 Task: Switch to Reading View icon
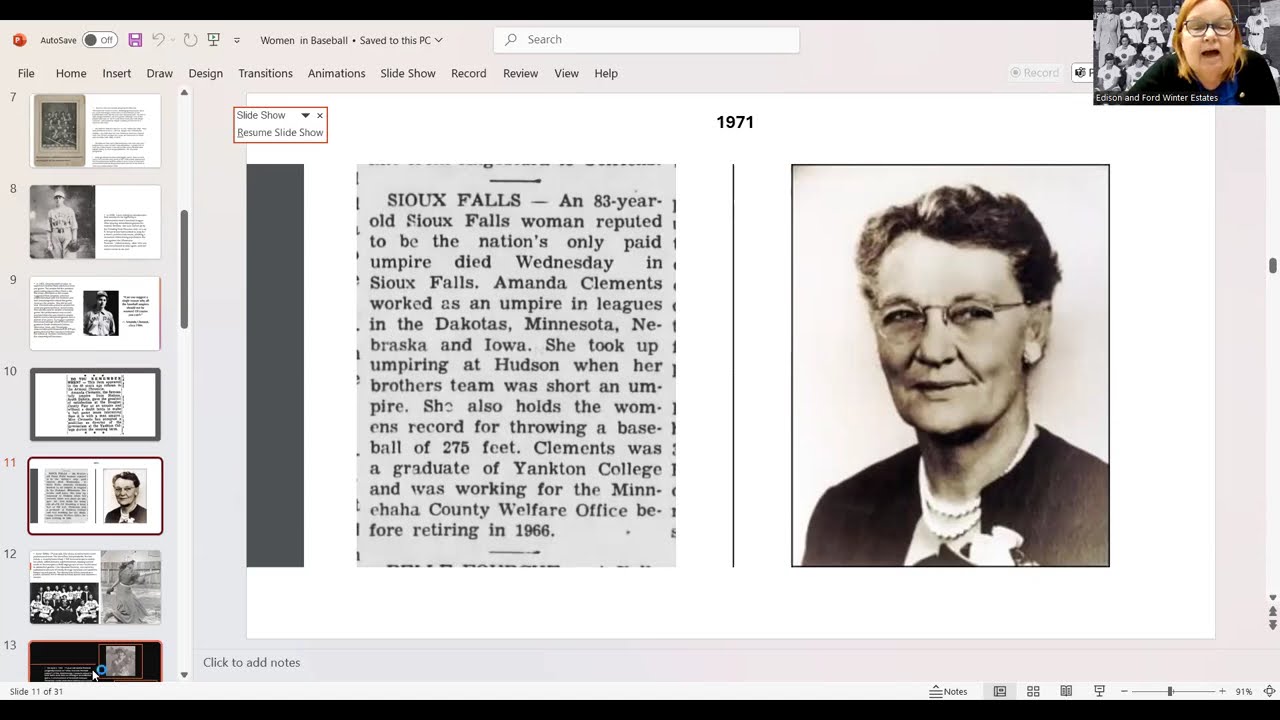coord(1066,691)
